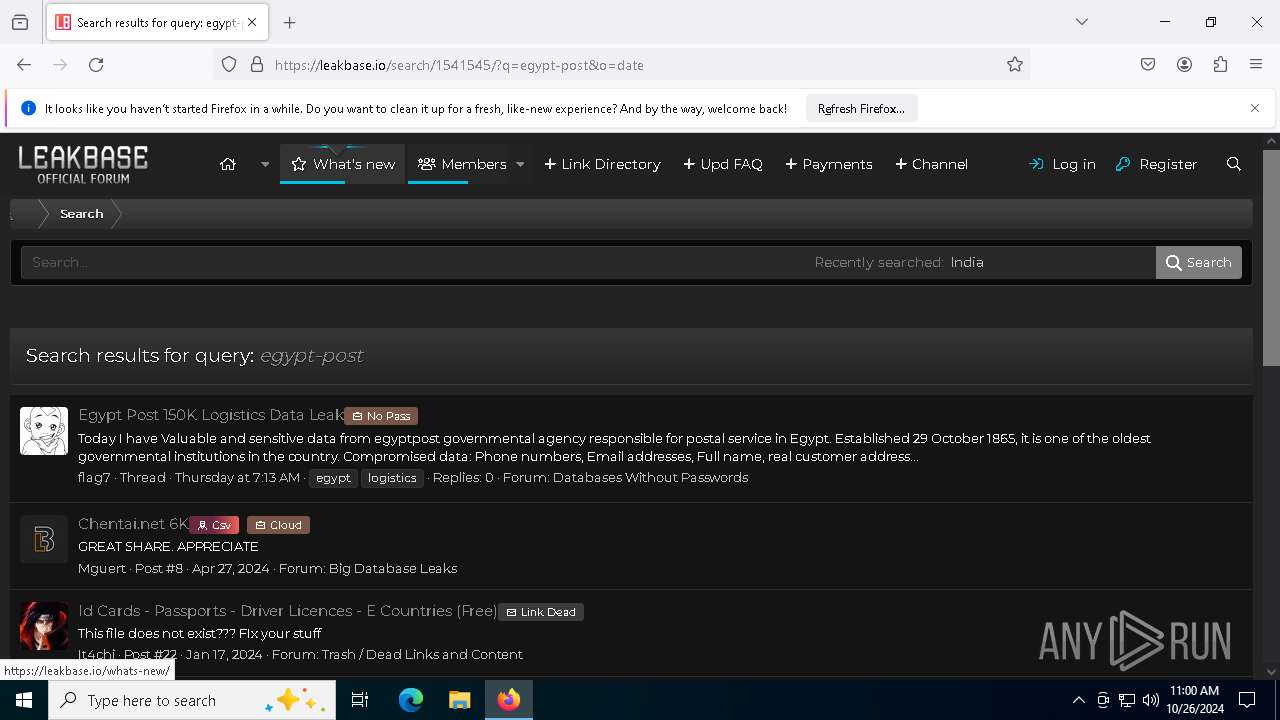Click the Search breadcrumb

(x=81, y=214)
